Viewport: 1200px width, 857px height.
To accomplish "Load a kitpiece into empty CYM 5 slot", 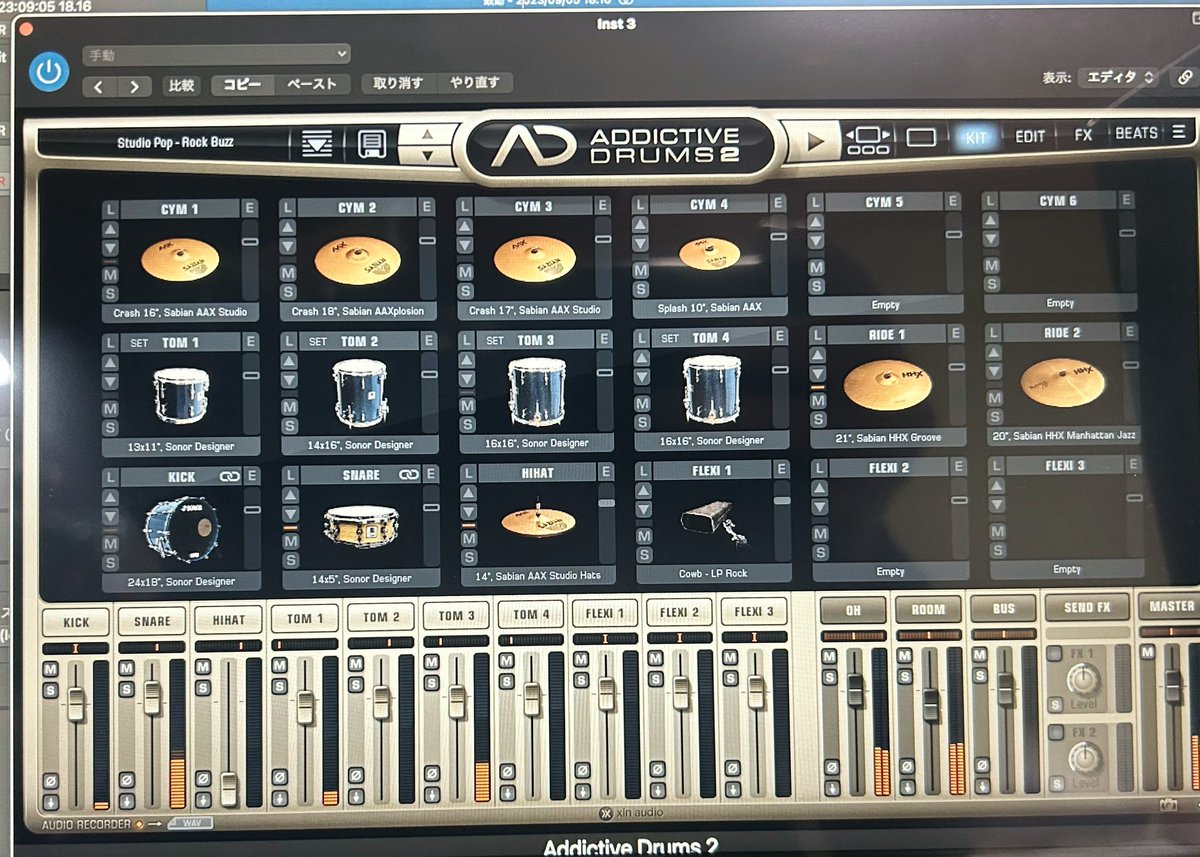I will click(816, 203).
